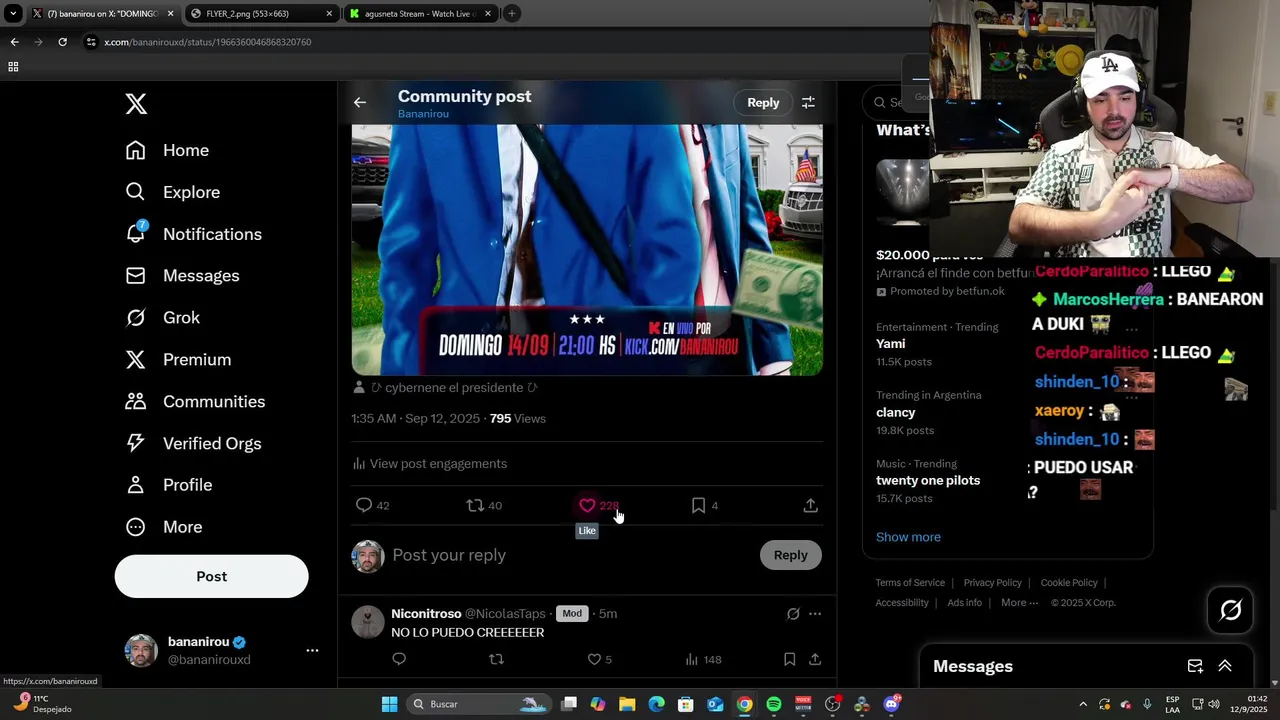Click the Reply button in the post header
This screenshot has width=1280, height=720.
point(763,102)
